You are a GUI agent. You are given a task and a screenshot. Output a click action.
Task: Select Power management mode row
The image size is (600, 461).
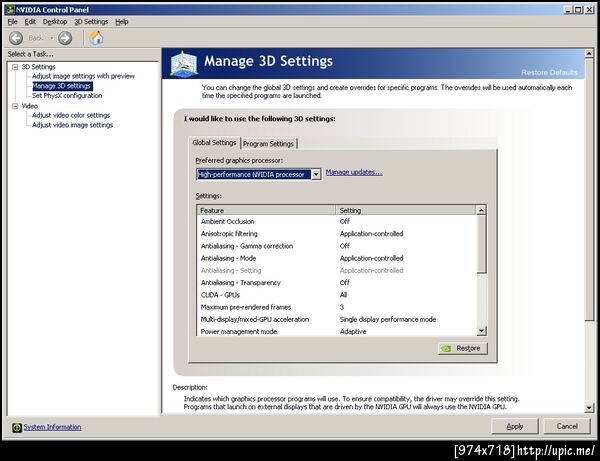click(x=337, y=331)
